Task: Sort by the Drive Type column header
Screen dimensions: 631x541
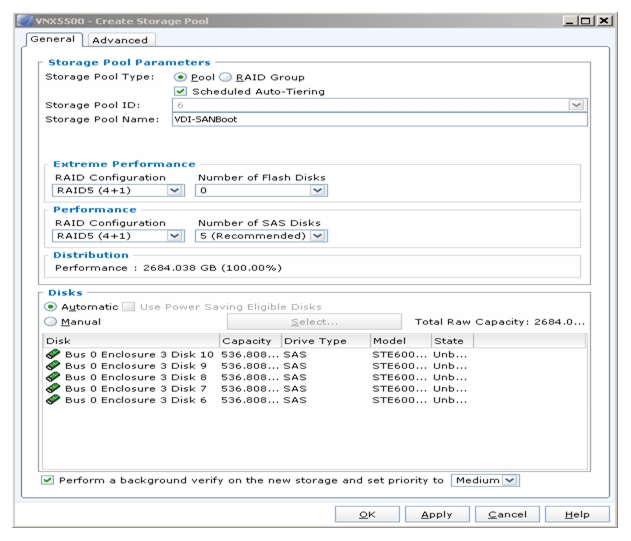Action: (x=326, y=341)
